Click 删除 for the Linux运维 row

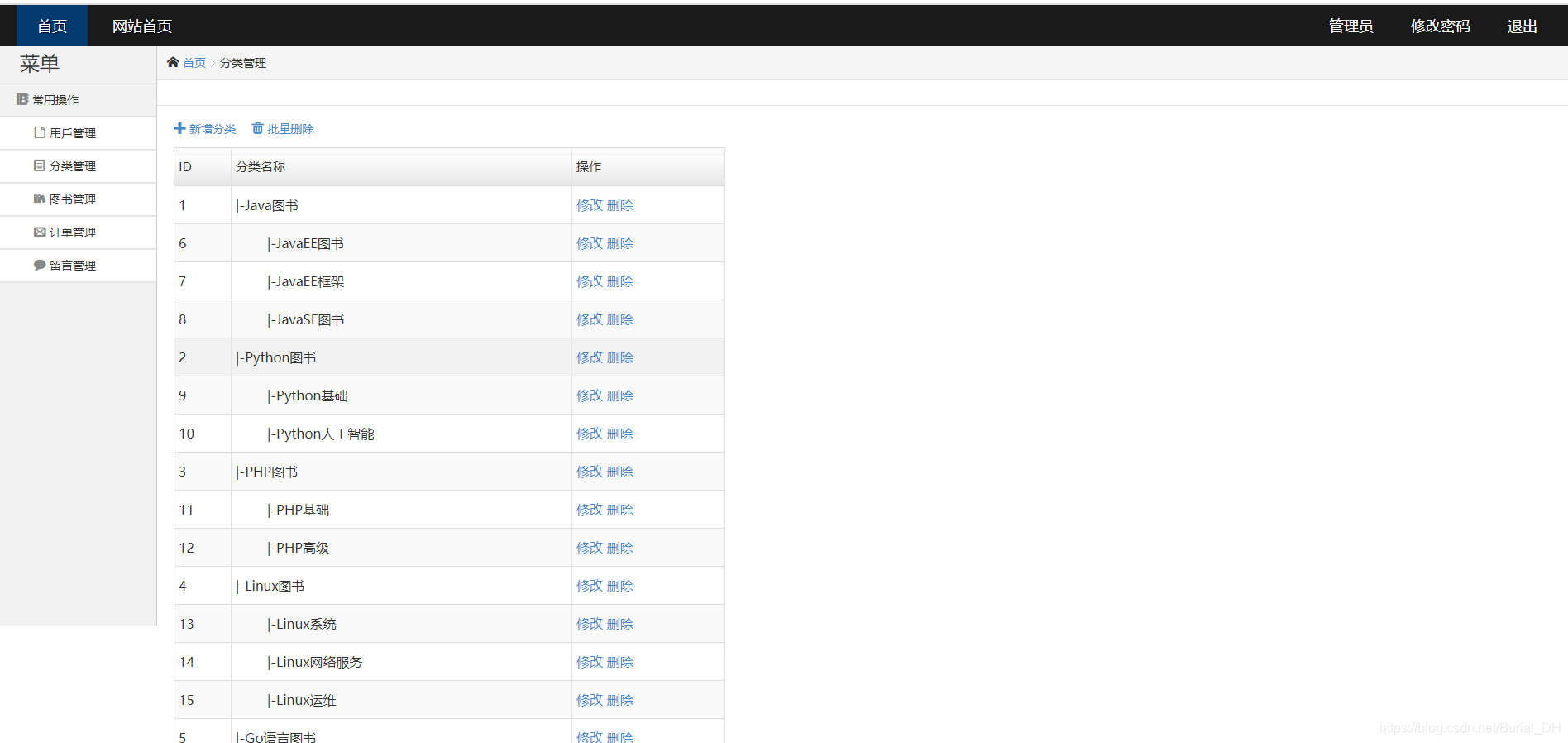coord(620,700)
